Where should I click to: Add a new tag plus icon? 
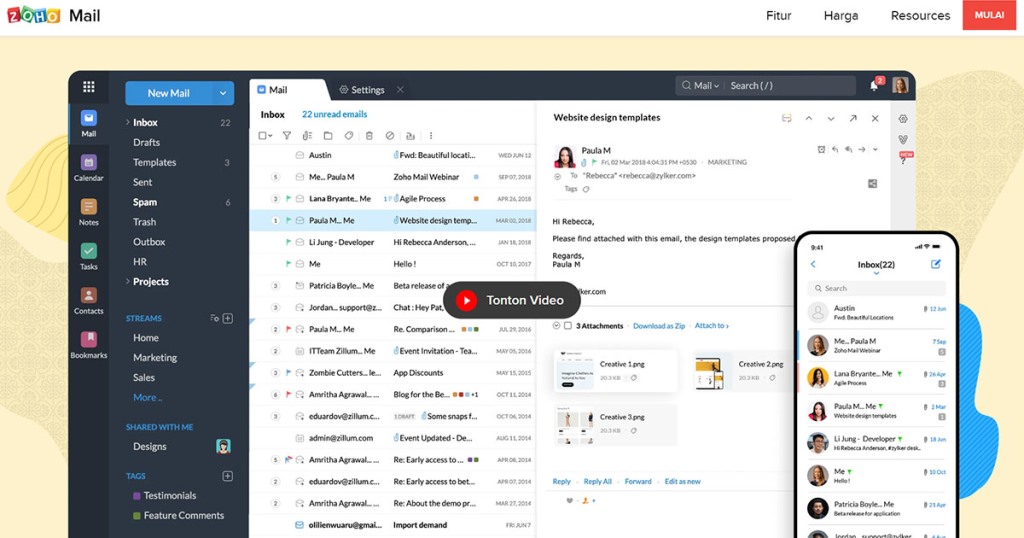tap(227, 476)
